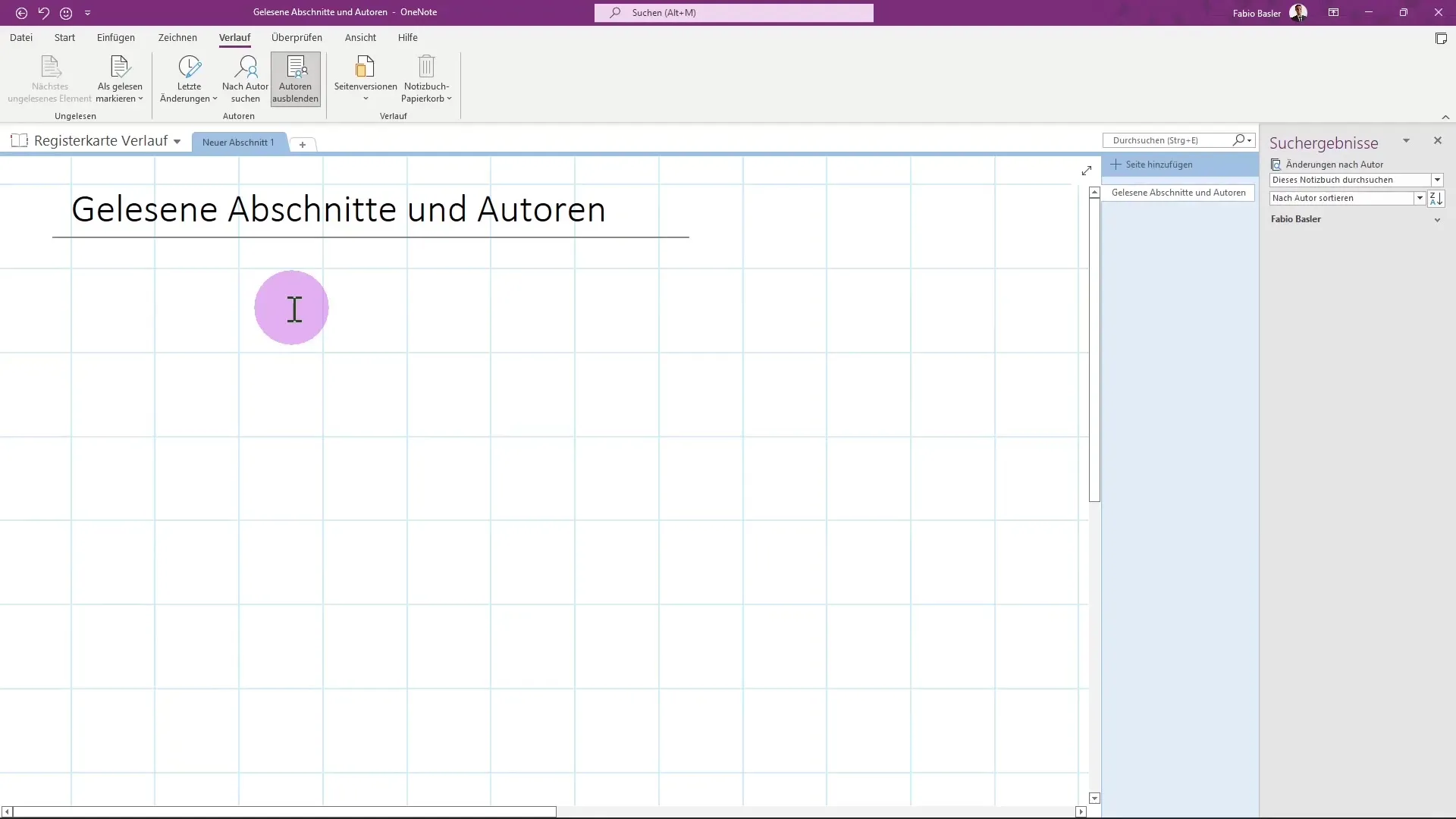Click the magnifier search icon
The image size is (1456, 819).
coord(1238,140)
